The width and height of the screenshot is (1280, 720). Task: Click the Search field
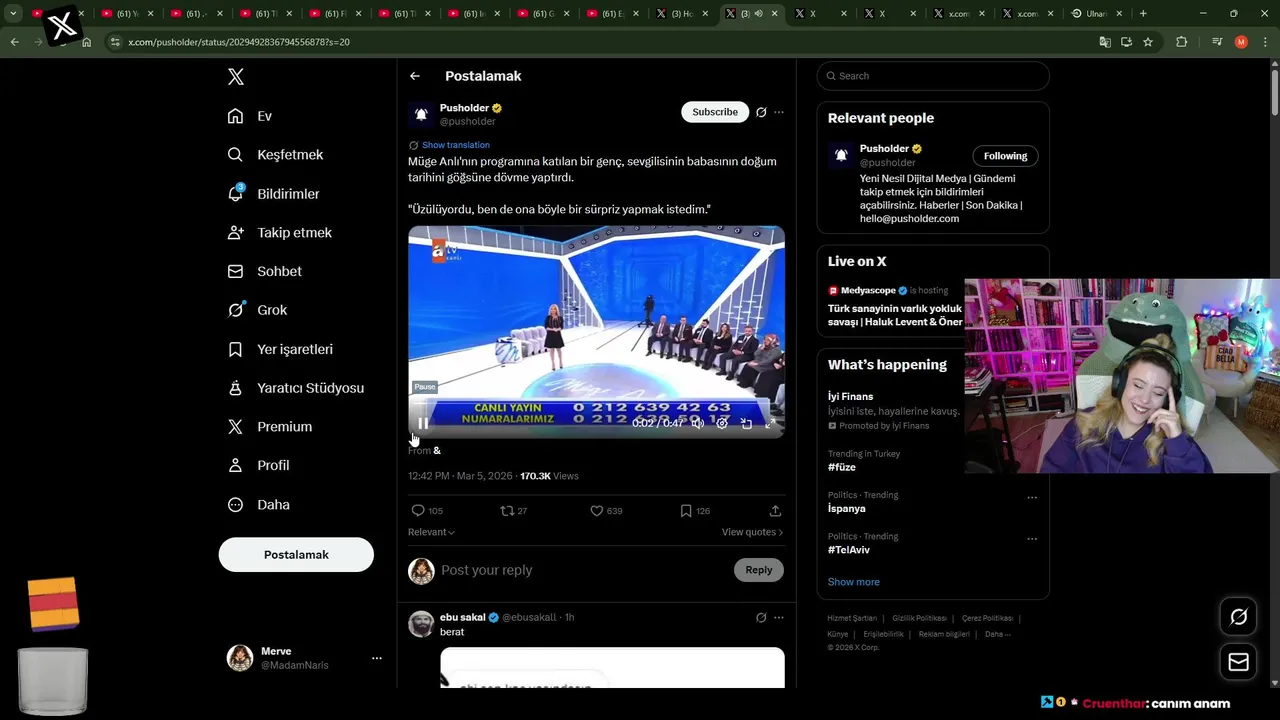[933, 76]
